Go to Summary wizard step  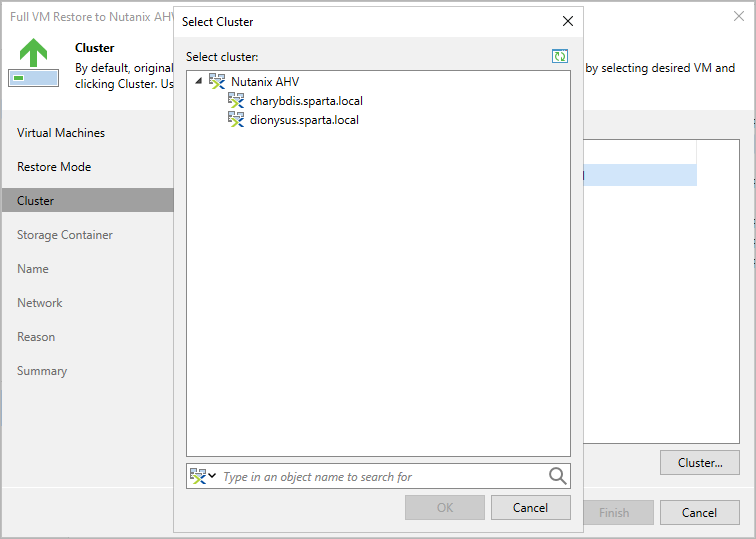(x=42, y=371)
